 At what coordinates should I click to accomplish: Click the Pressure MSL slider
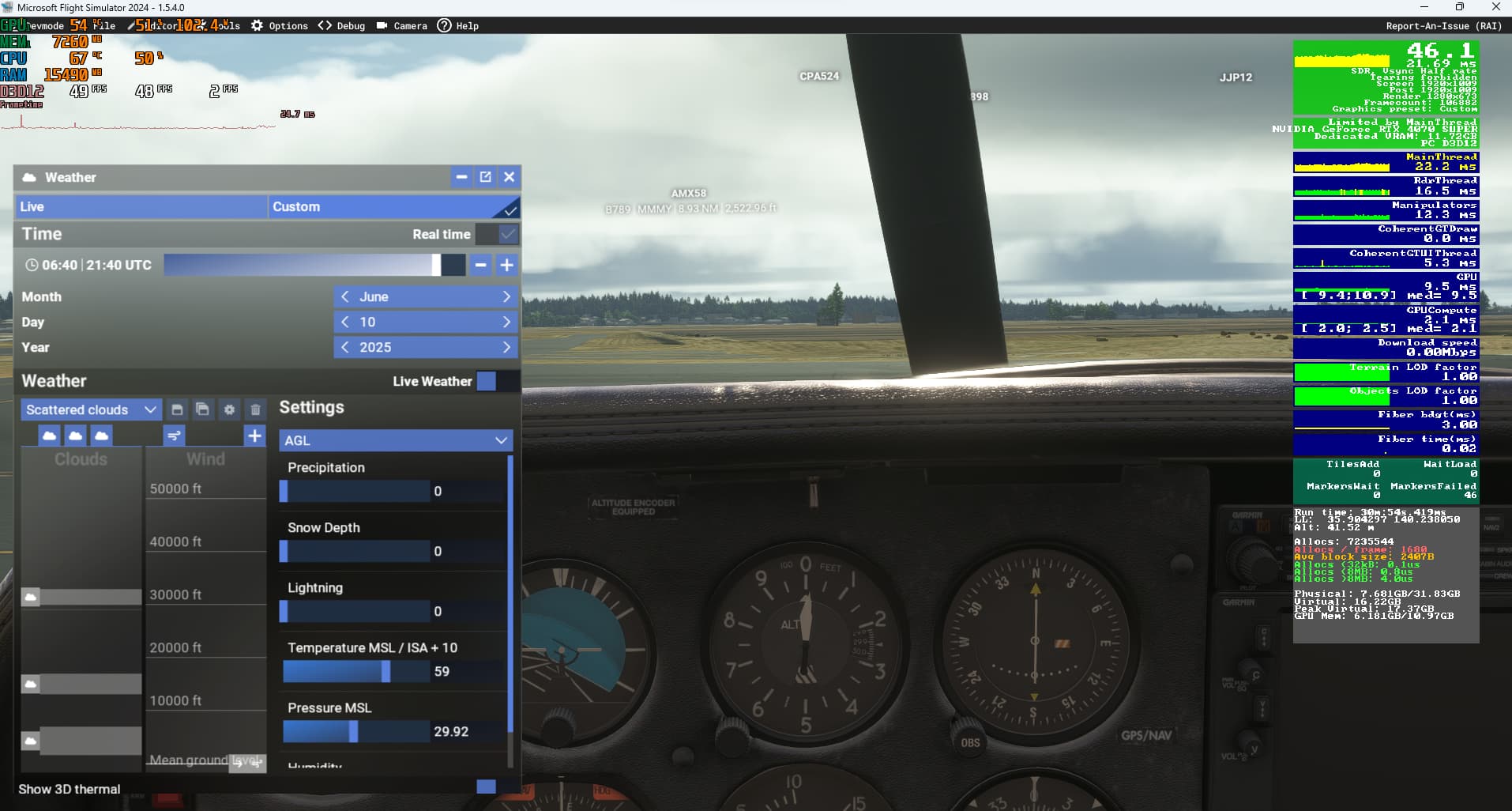point(356,731)
